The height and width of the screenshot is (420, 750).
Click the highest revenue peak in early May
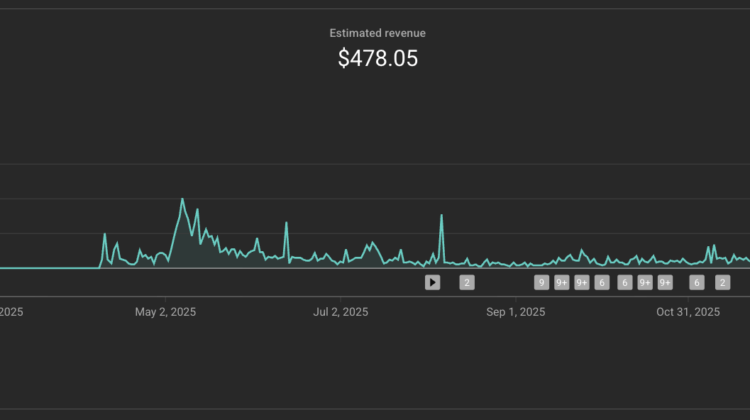tap(182, 199)
